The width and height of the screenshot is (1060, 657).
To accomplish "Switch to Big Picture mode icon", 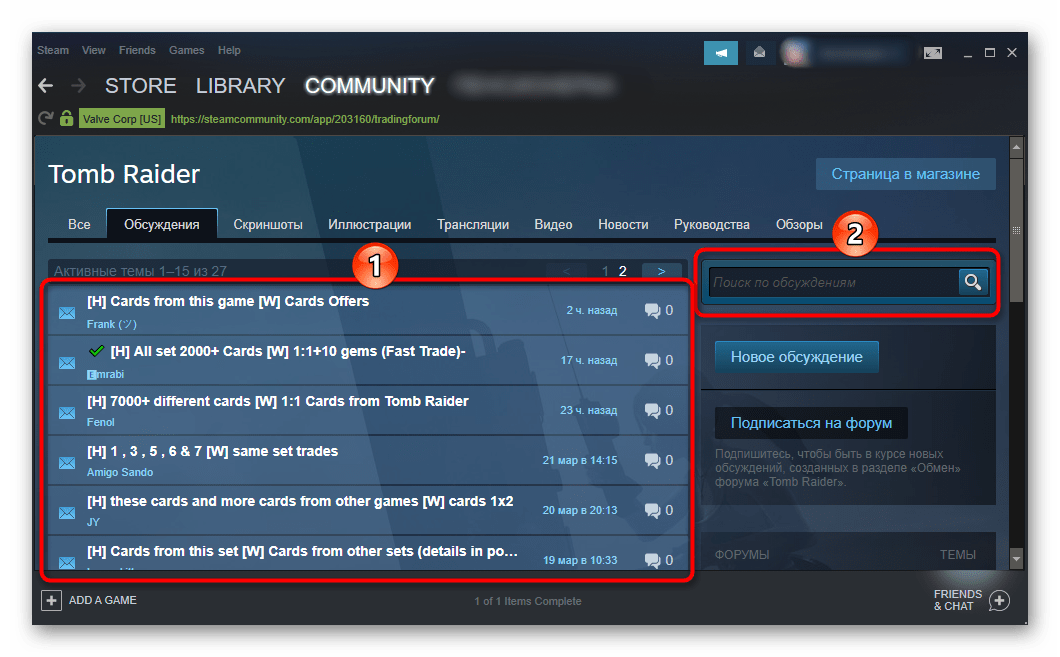I will pos(932,53).
